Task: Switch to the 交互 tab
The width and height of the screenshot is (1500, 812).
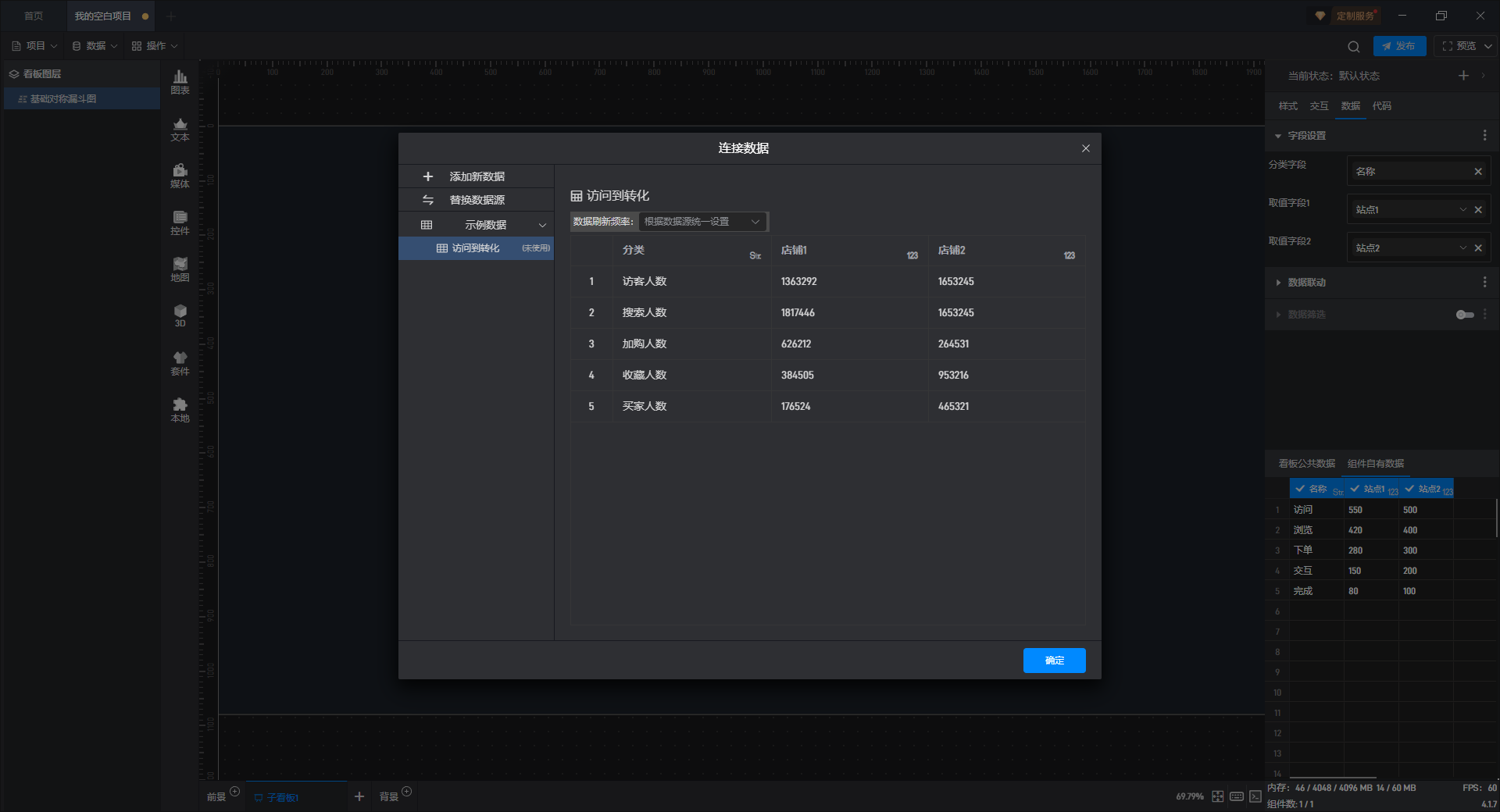Action: pyautogui.click(x=1319, y=106)
